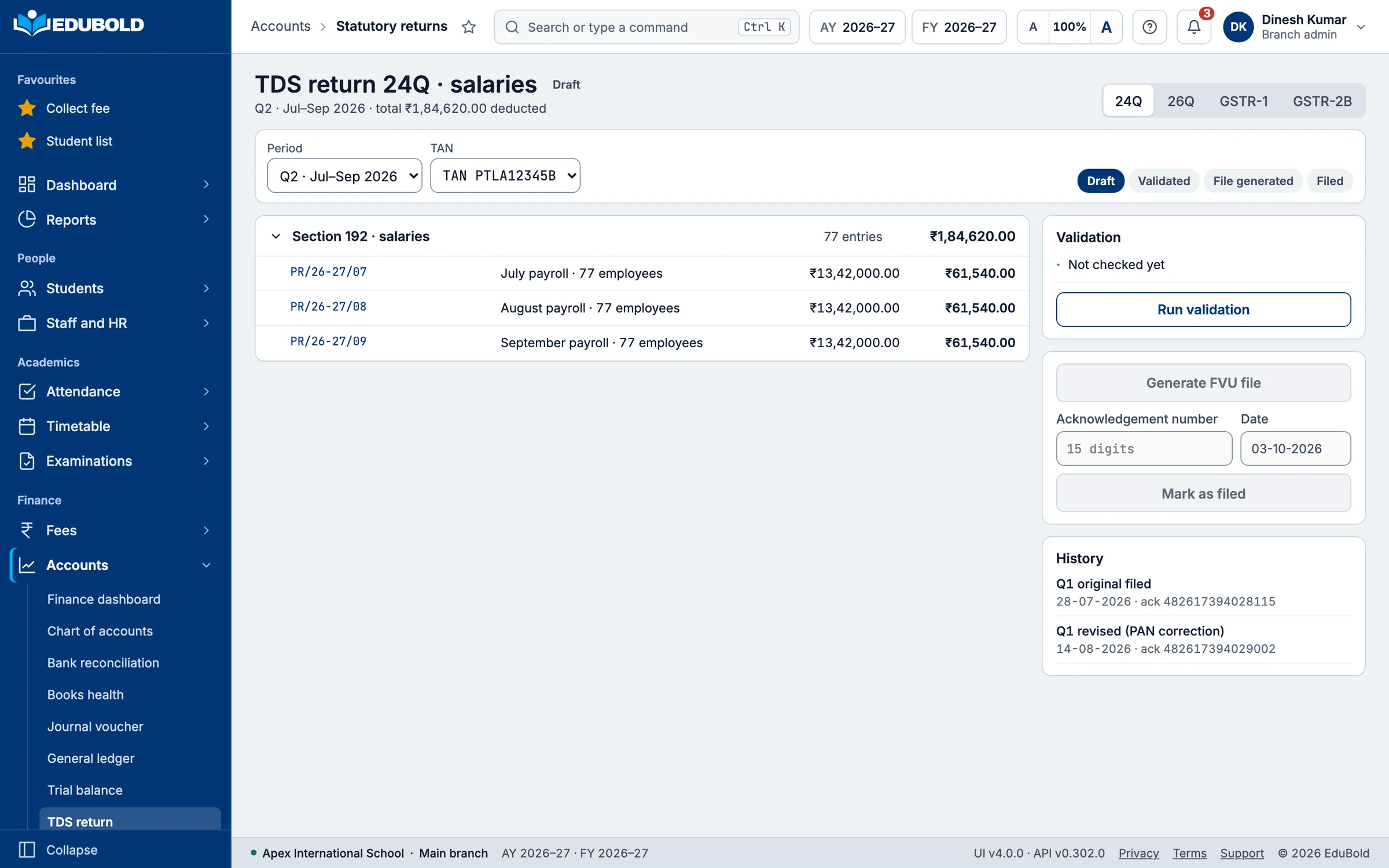Image resolution: width=1389 pixels, height=868 pixels.
Task: Click the Staff and HR briefcase icon
Action: pos(27,323)
